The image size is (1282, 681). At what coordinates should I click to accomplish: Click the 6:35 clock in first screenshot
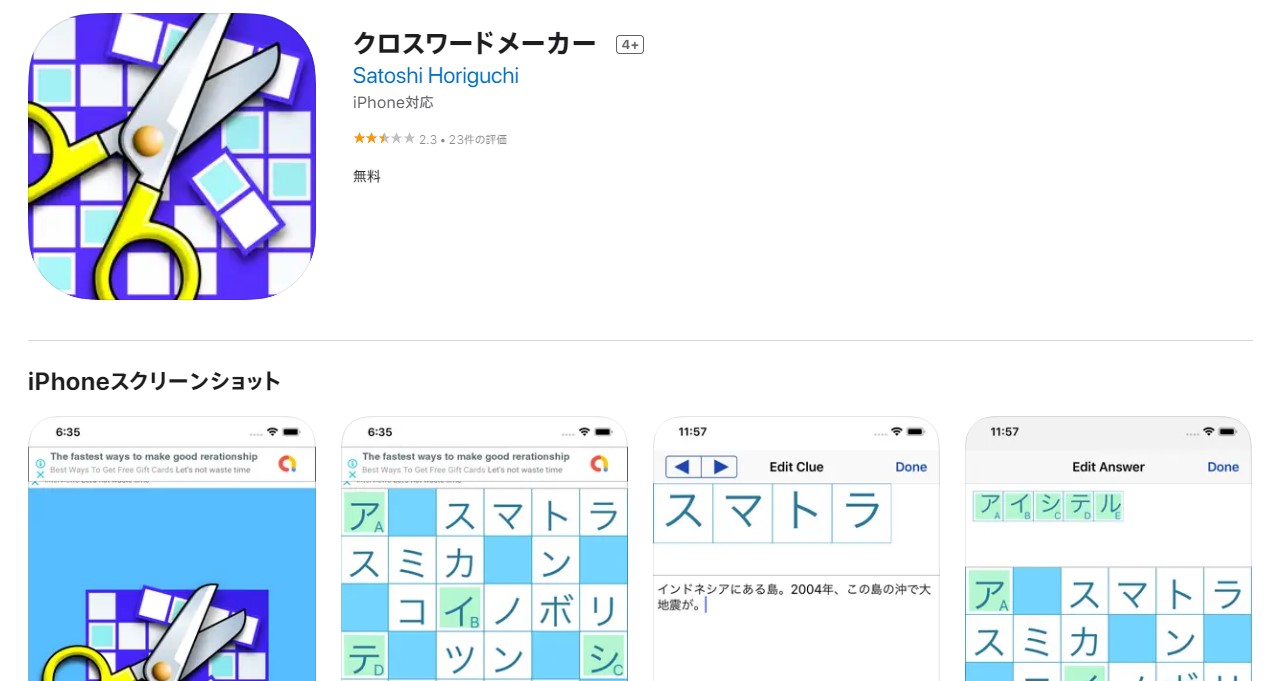click(x=68, y=432)
